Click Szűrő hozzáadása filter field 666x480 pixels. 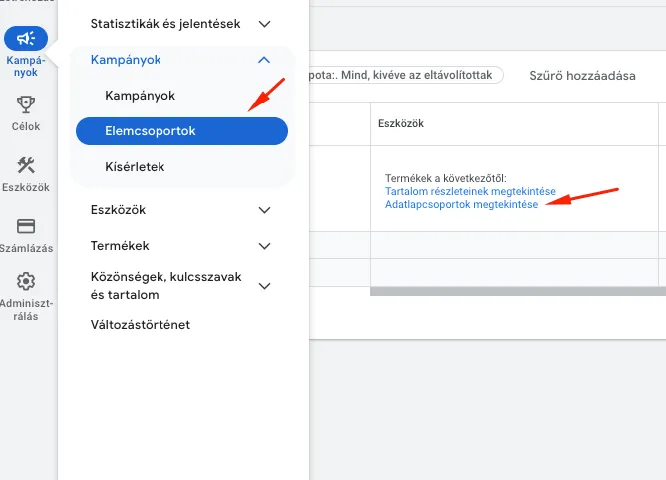pyautogui.click(x=582, y=75)
